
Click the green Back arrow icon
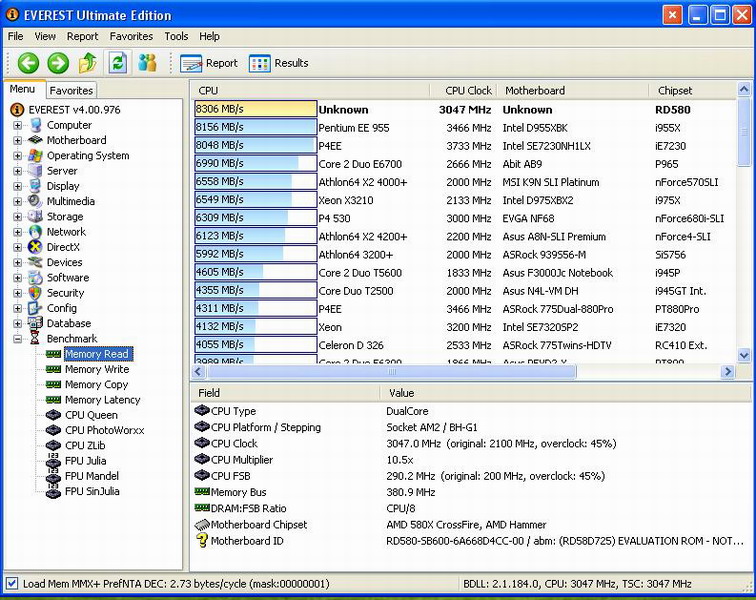[x=28, y=63]
